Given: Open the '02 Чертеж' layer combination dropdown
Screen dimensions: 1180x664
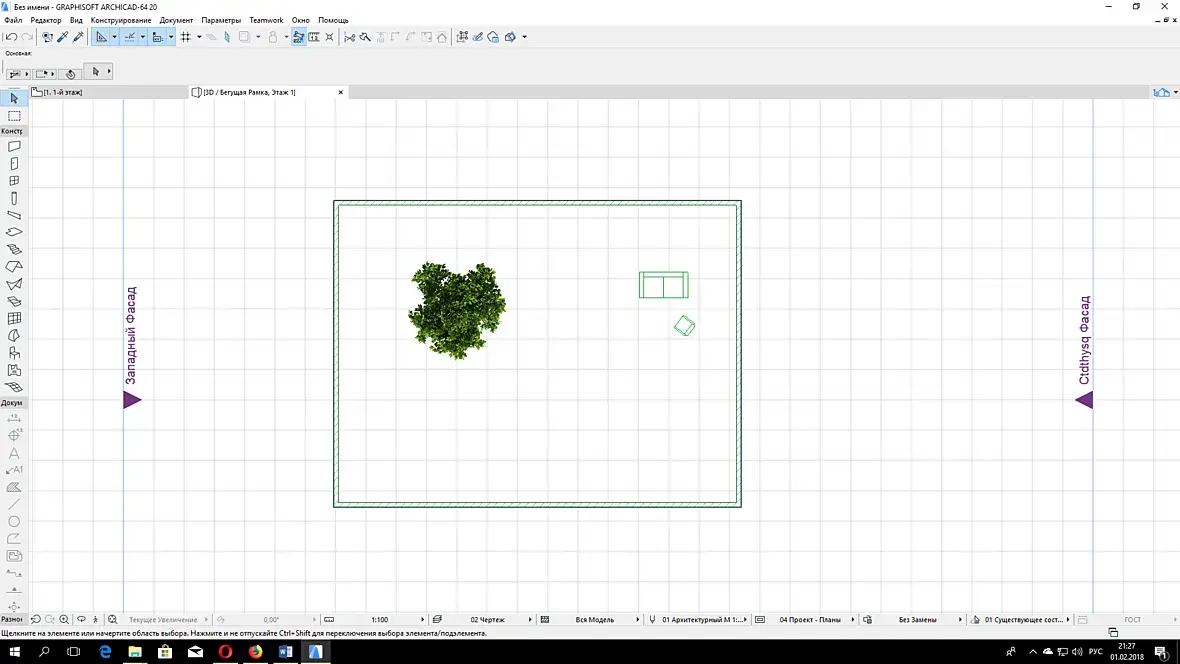Looking at the screenshot, I should pyautogui.click(x=487, y=620).
